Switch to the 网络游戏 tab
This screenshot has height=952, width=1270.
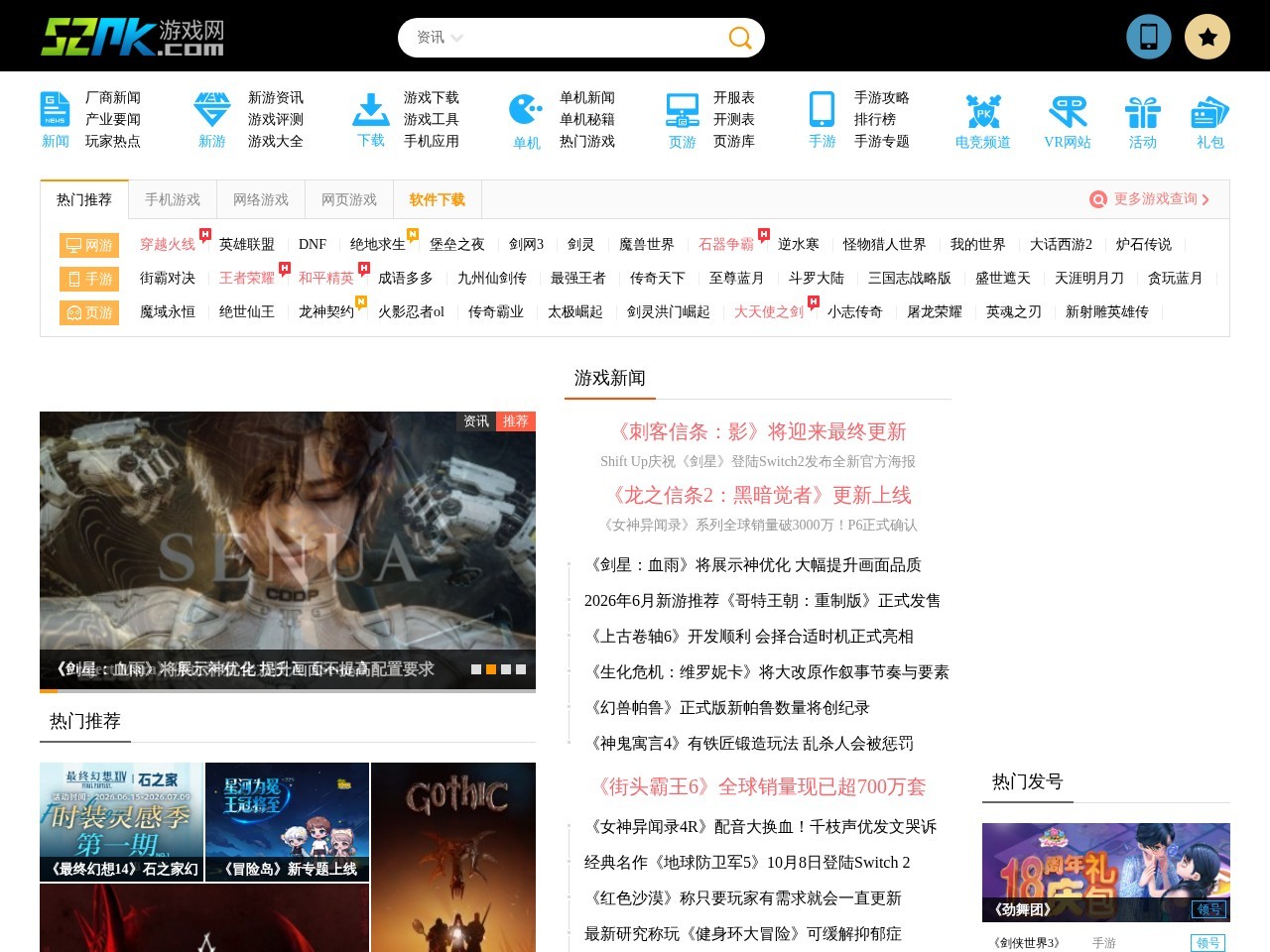coord(261,199)
